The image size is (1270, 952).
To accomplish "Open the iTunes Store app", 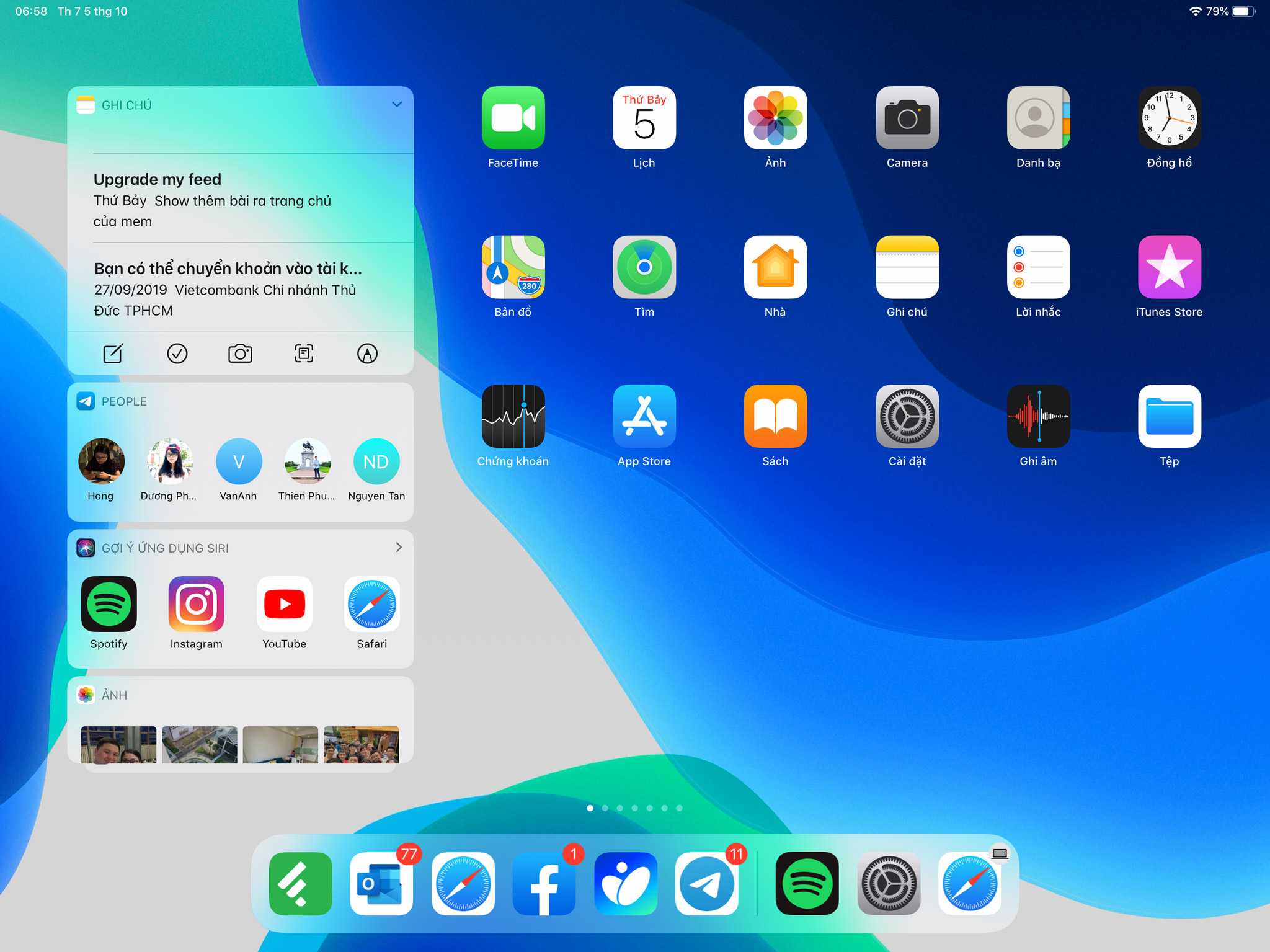I will [x=1170, y=267].
